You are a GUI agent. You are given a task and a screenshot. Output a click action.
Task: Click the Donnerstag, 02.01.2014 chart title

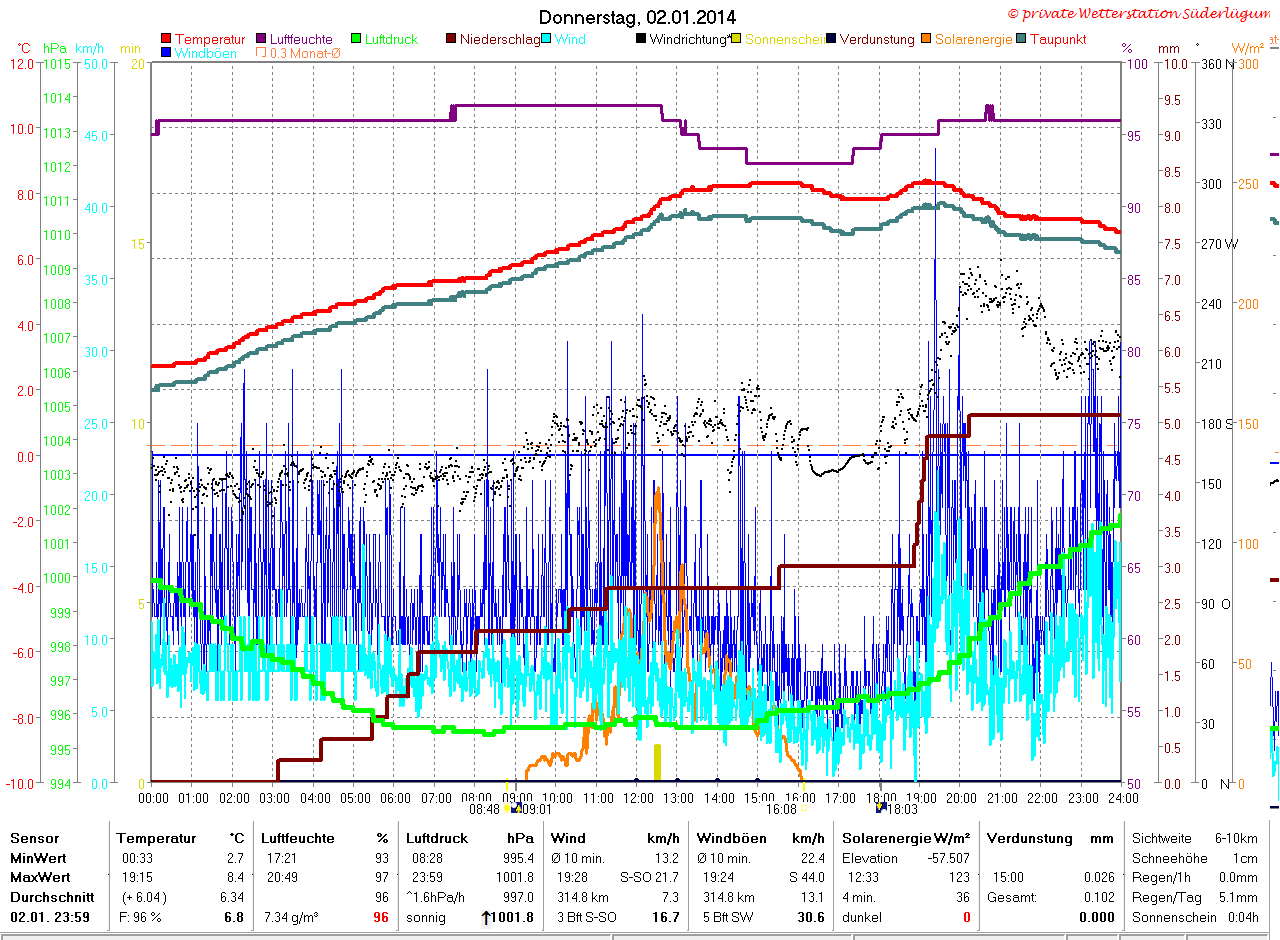[x=637, y=17]
